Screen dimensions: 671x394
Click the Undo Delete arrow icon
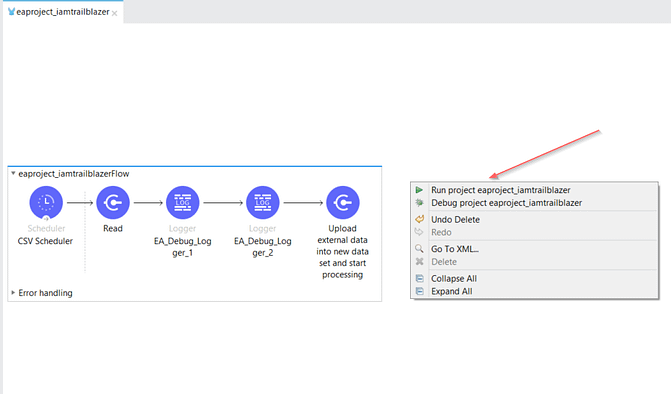pyautogui.click(x=419, y=219)
